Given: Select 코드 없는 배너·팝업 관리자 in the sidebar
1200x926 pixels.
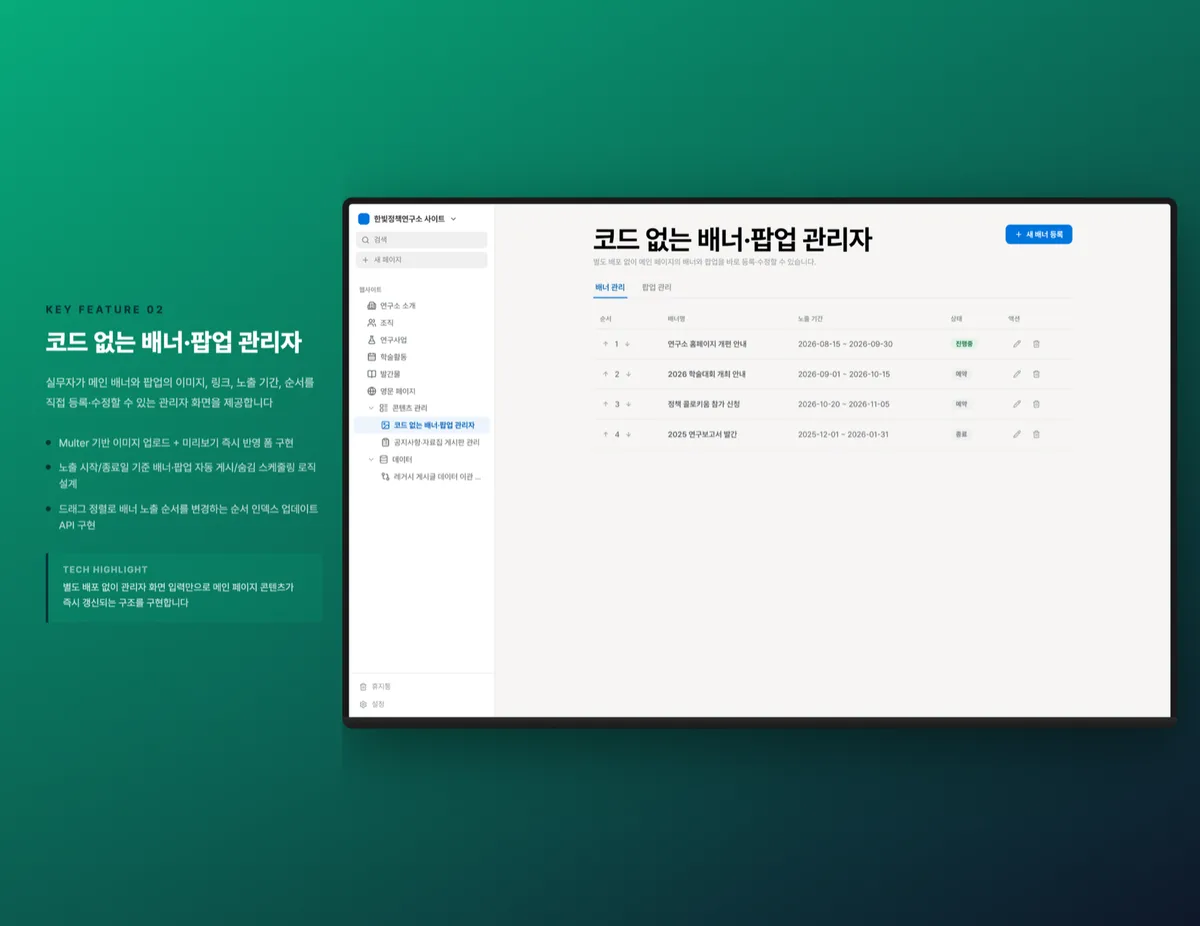Looking at the screenshot, I should pos(421,425).
